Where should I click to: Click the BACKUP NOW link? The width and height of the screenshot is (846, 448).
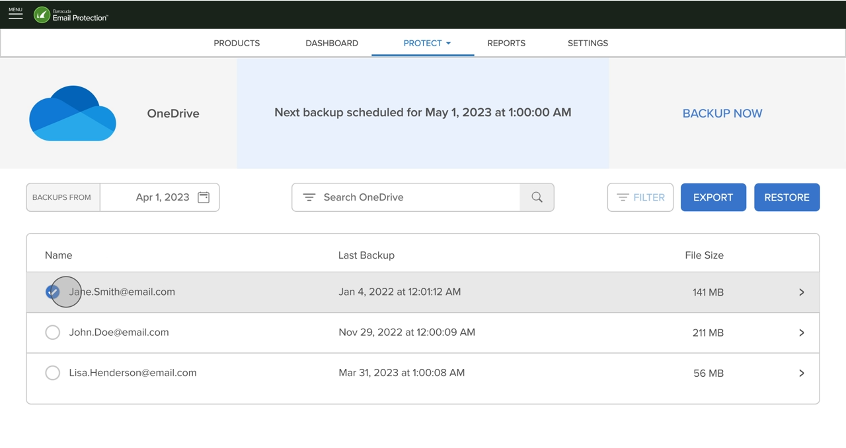[x=722, y=114]
